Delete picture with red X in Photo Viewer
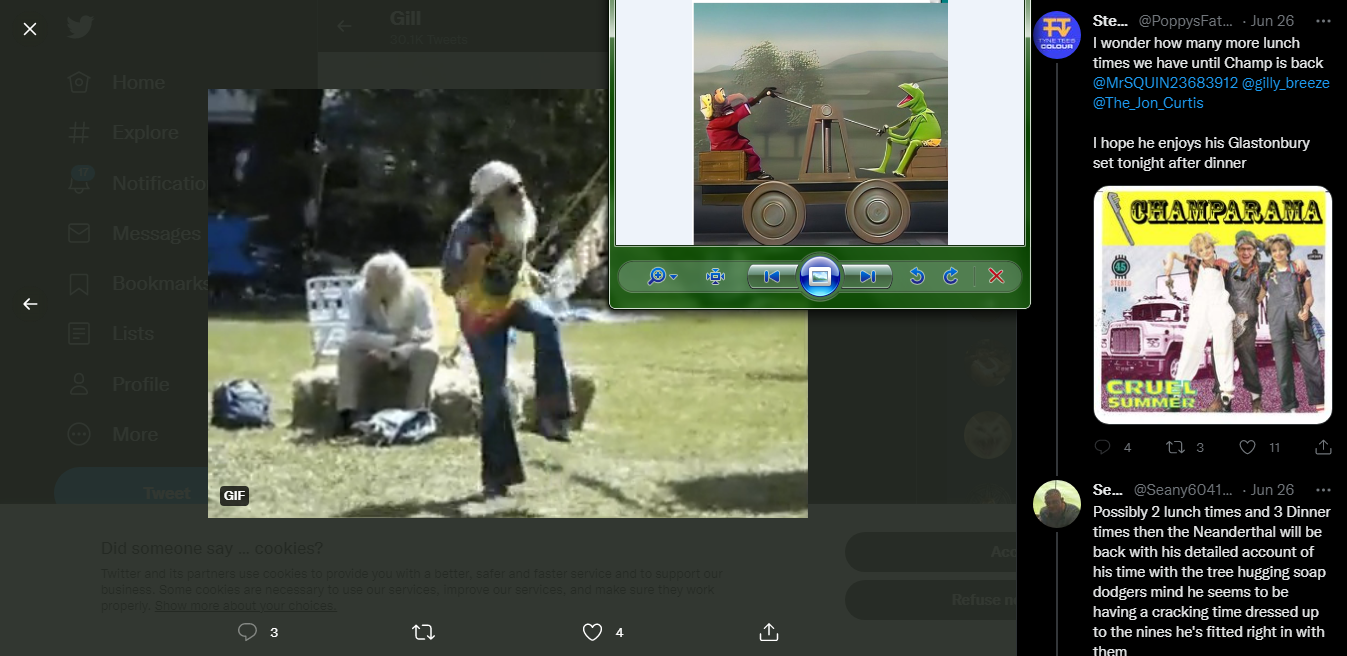The width and height of the screenshot is (1347, 656). [996, 277]
